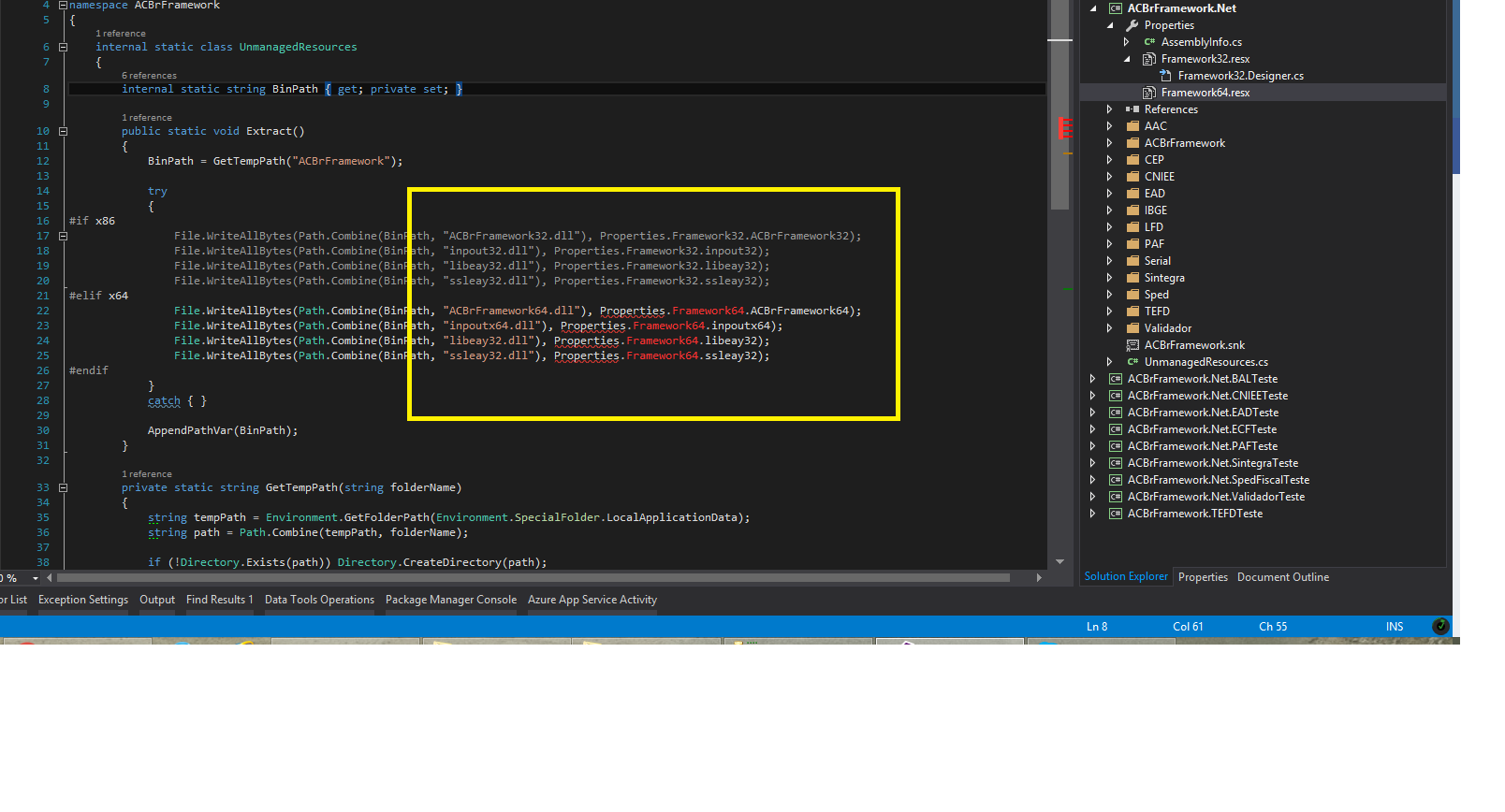
Task: Collapse the GetTempPath method outline
Action: pos(63,487)
